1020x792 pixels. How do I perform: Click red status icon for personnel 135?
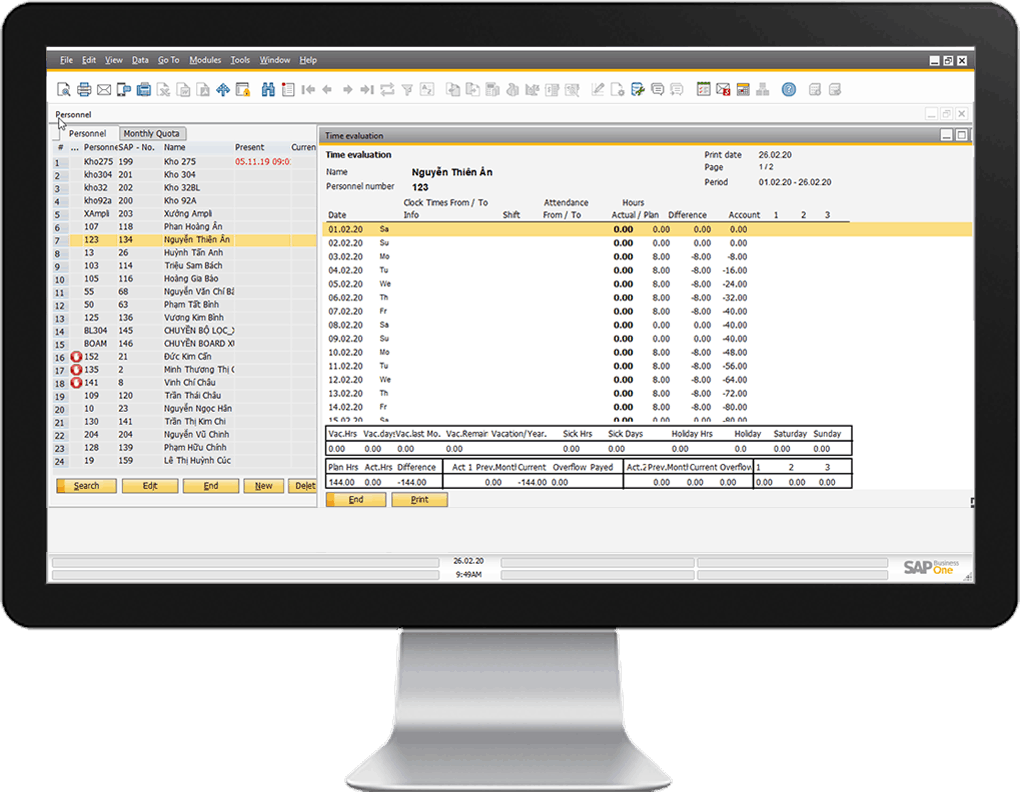pos(76,370)
